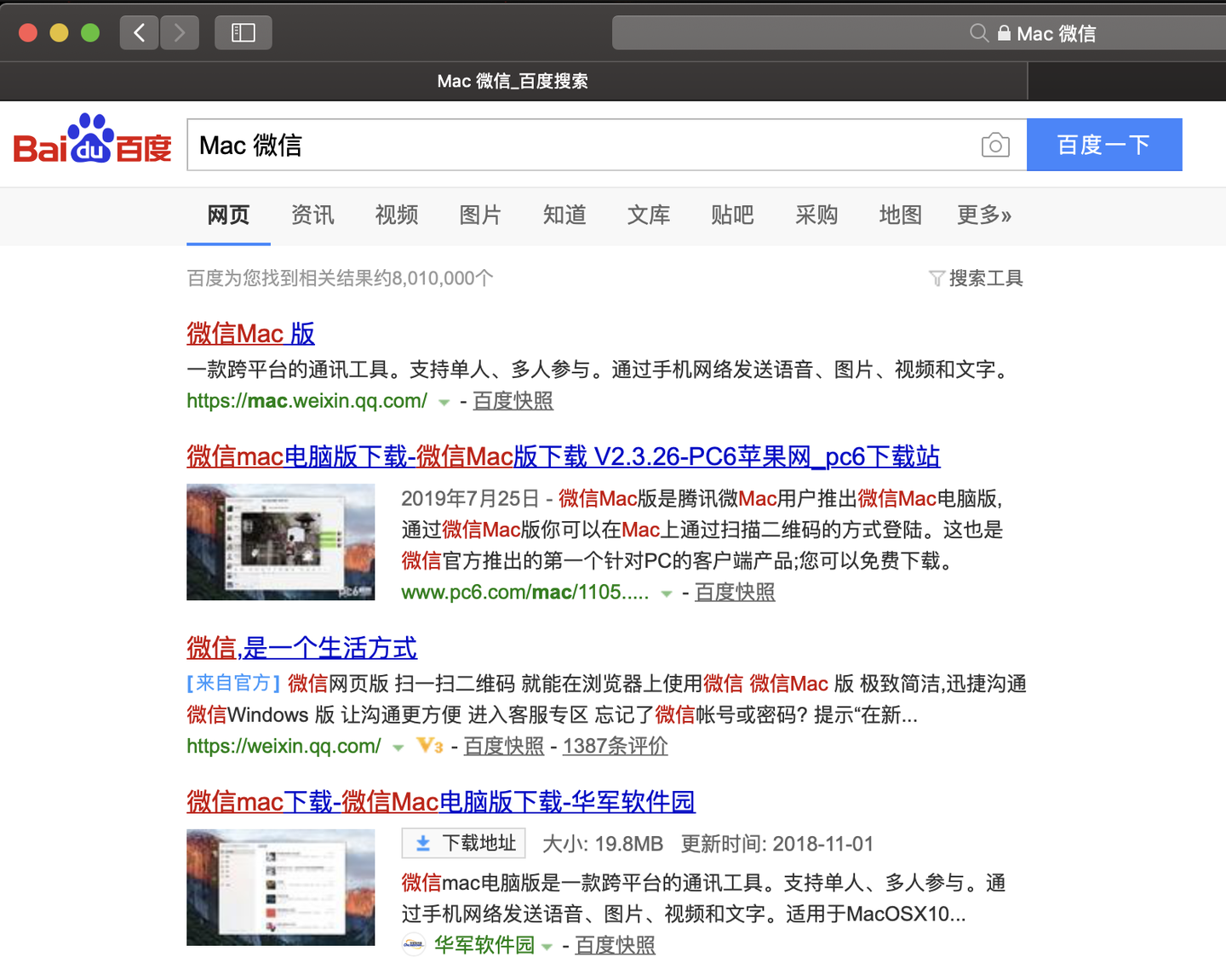Viewport: 1226px width, 980px height.
Task: Open the 微信Mac 版 result link
Action: point(249,334)
